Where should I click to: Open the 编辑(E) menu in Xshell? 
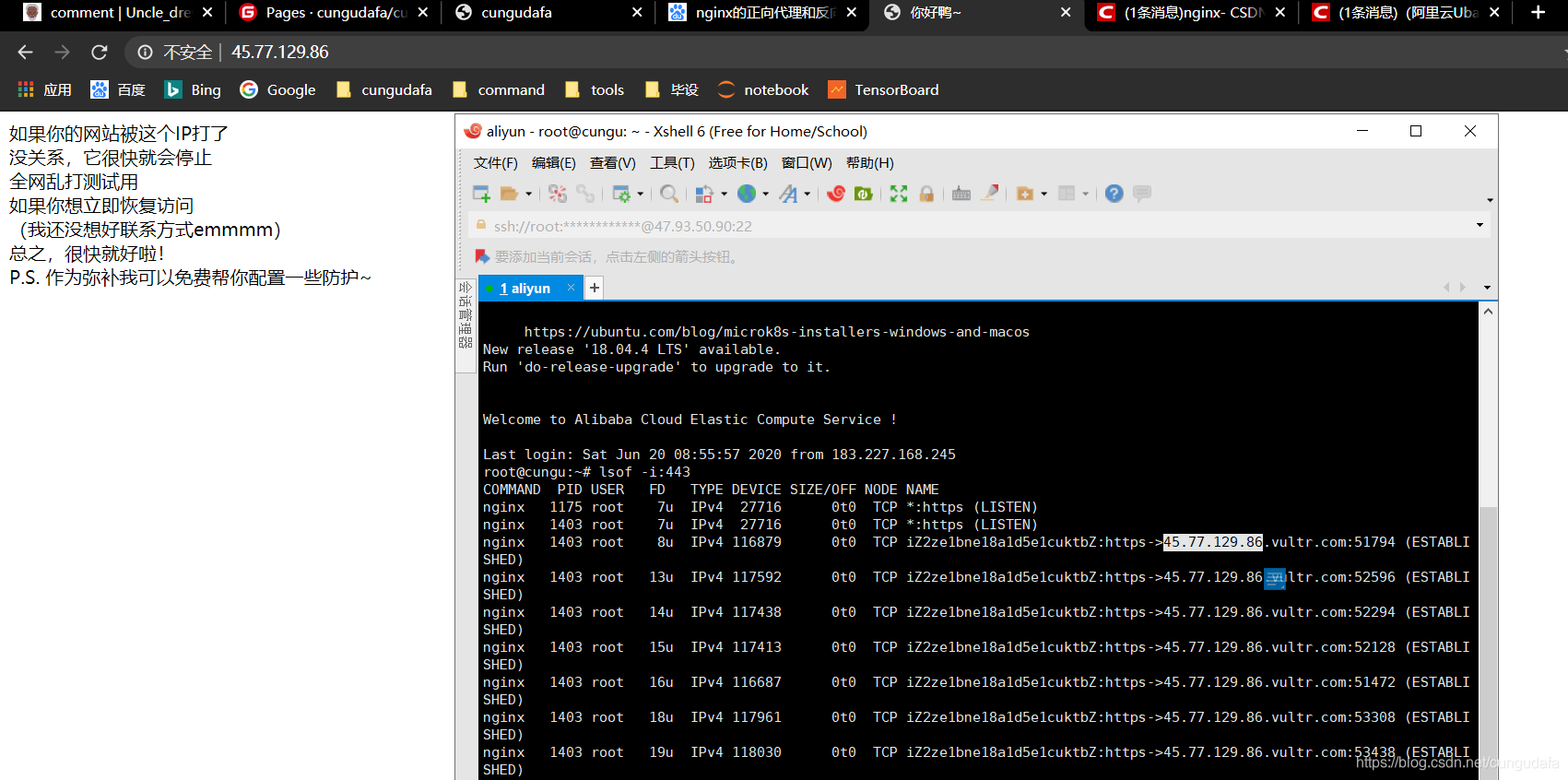coord(554,162)
